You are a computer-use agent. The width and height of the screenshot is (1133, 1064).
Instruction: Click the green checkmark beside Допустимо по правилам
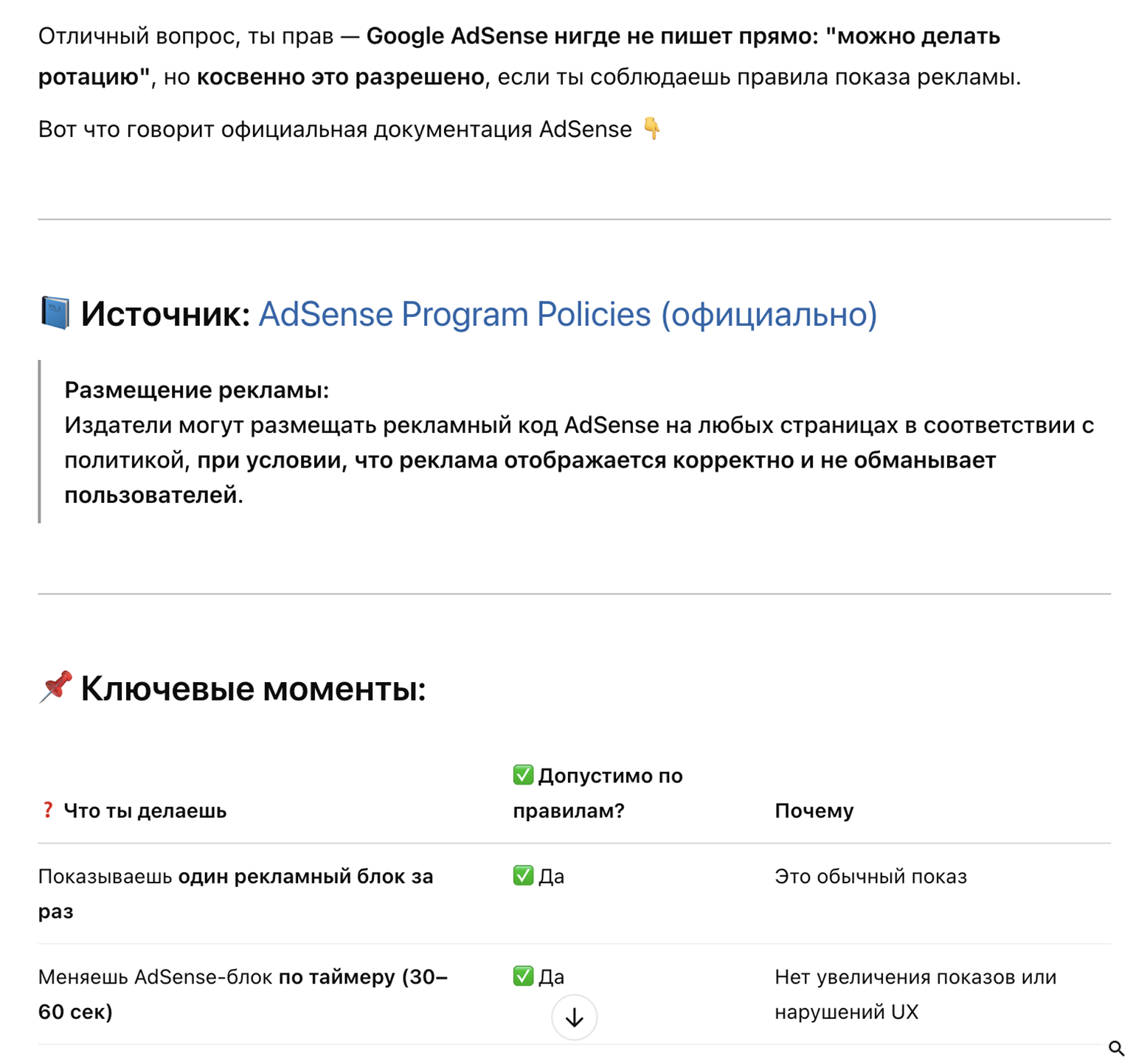point(523,775)
